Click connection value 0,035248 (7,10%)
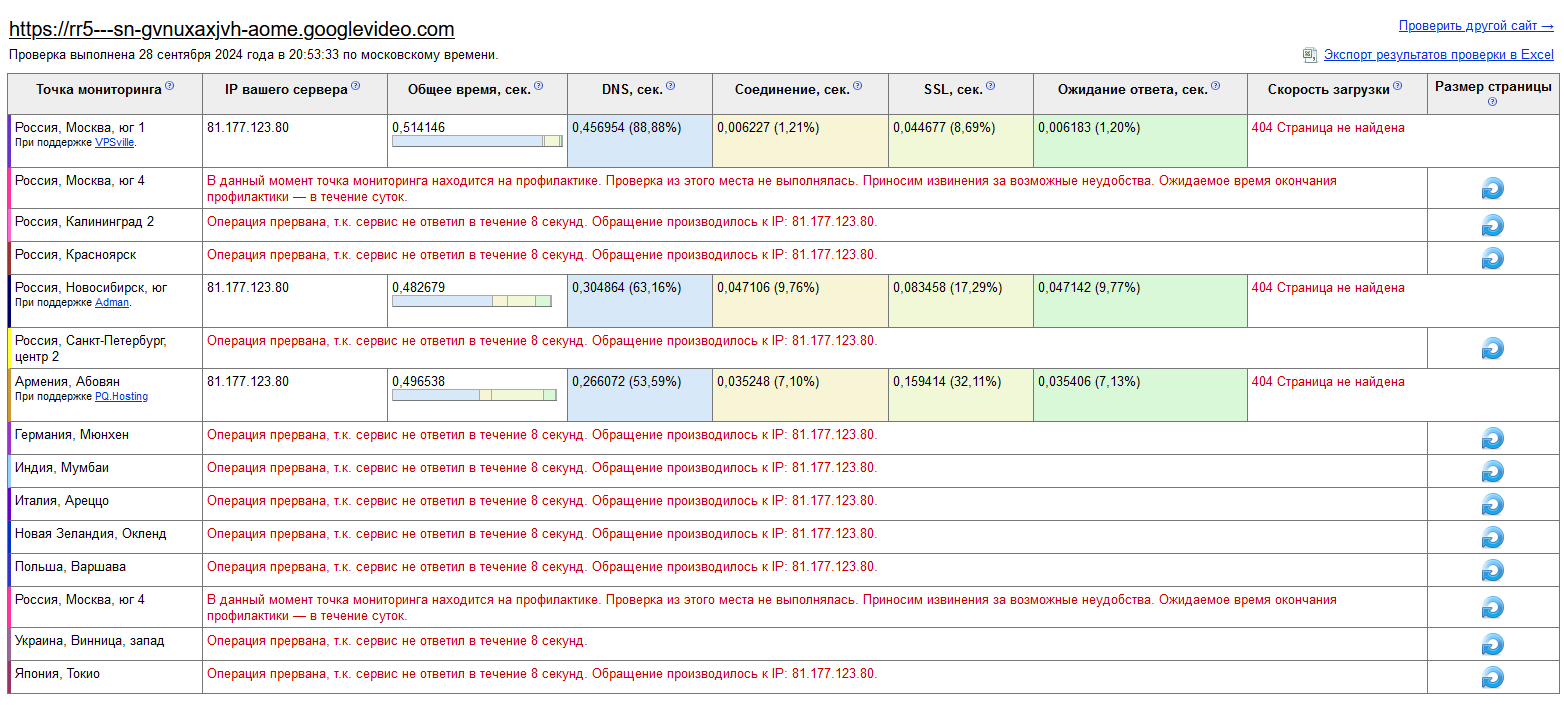 pyautogui.click(x=768, y=382)
